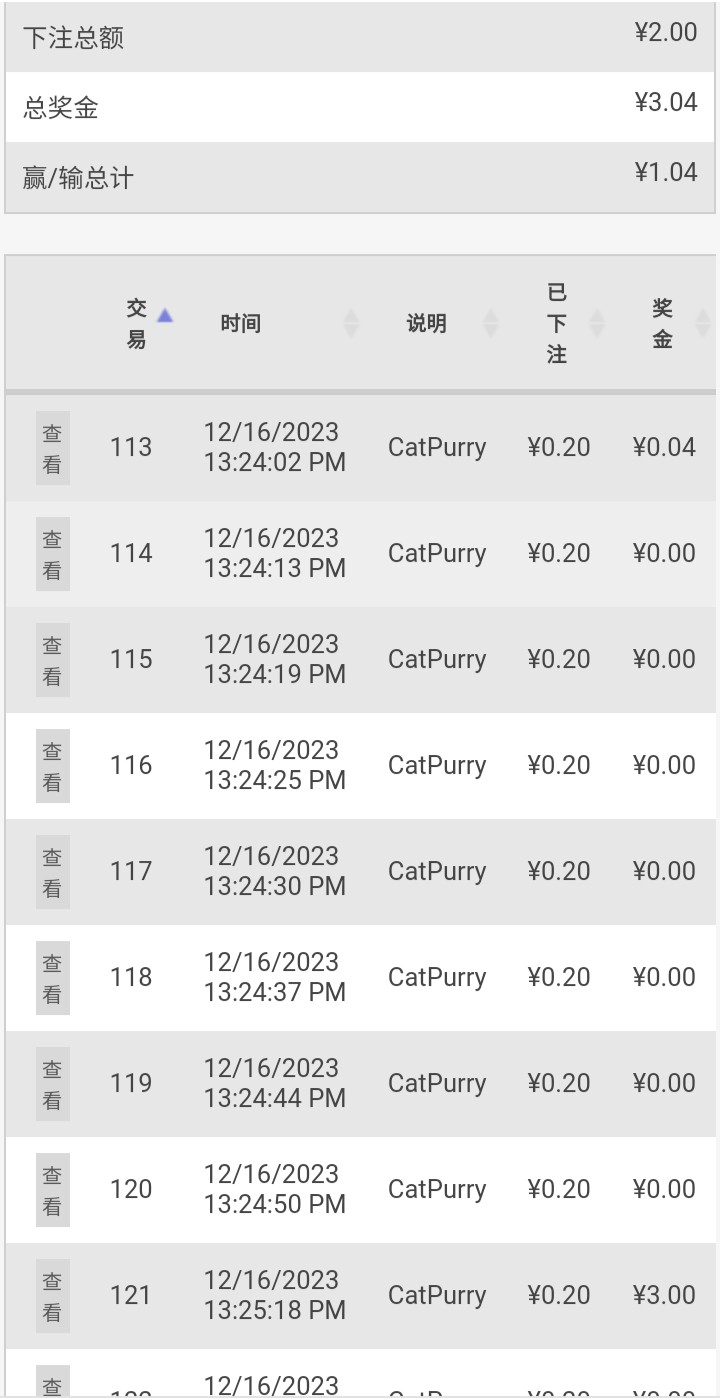The width and height of the screenshot is (720, 1398).
Task: Select the 赢/输总计 summary row
Action: 360,177
